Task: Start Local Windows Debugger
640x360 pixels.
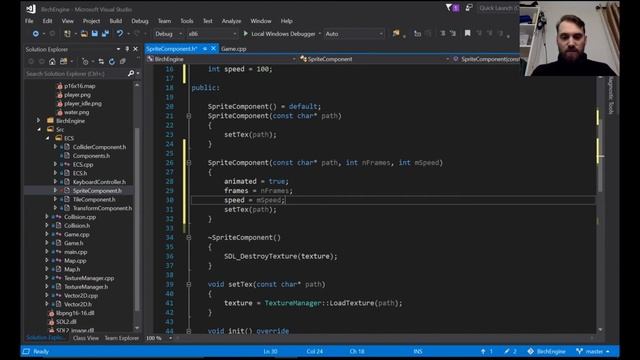Action: tap(279, 34)
